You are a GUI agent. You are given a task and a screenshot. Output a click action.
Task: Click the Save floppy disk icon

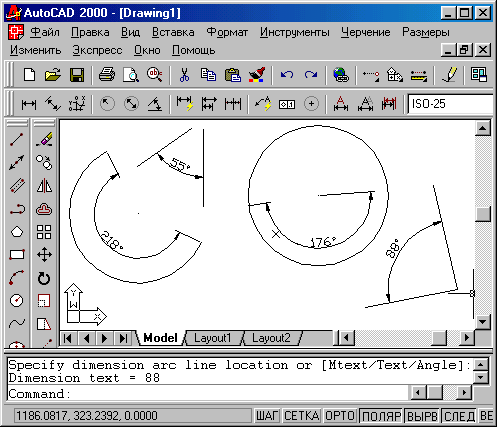tap(77, 75)
